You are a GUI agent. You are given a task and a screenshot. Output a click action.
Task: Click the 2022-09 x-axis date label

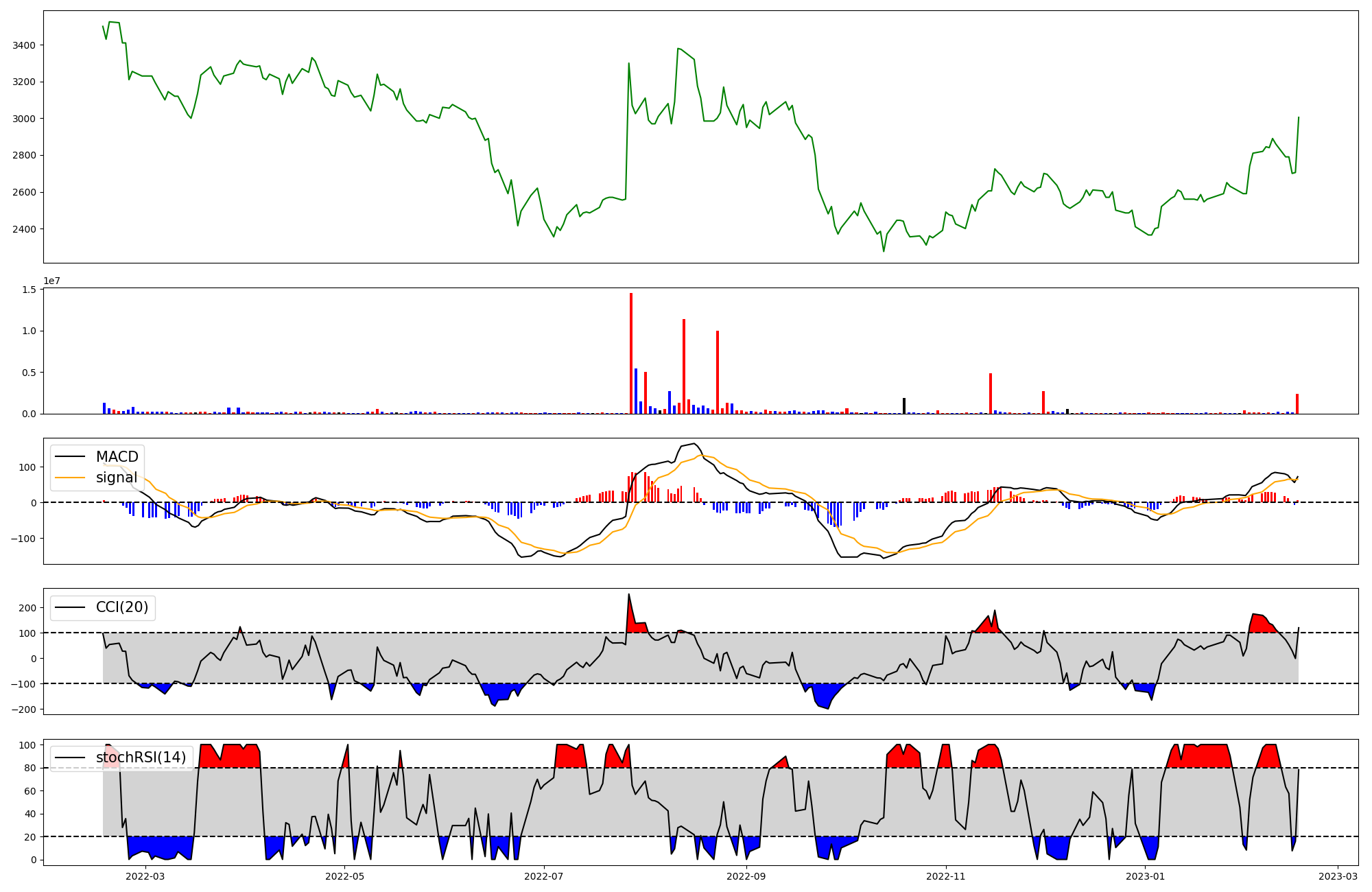click(746, 876)
